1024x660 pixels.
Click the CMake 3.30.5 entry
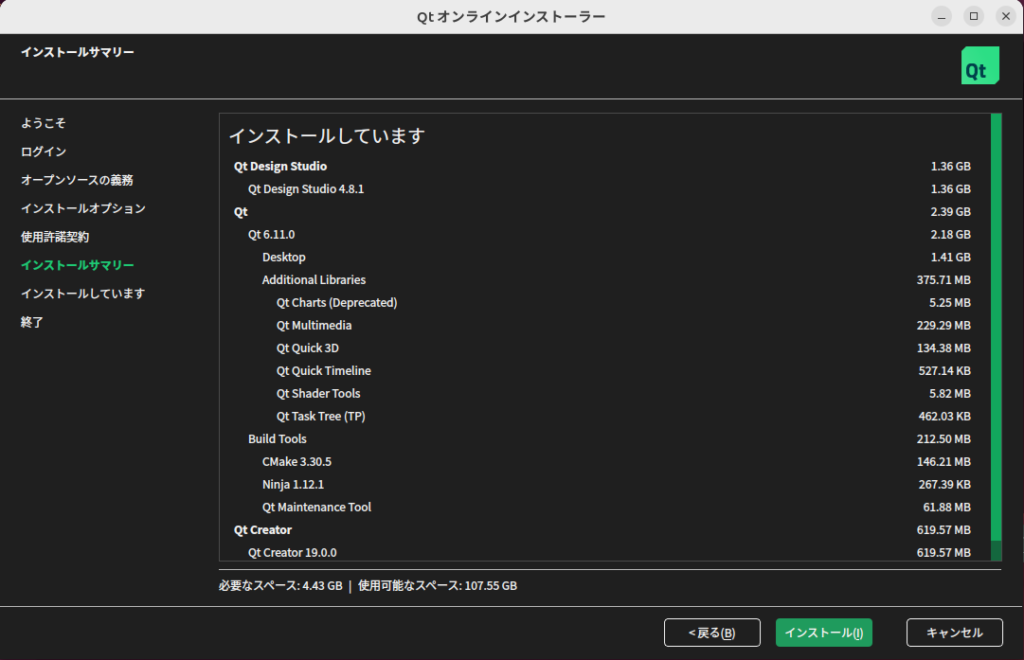(x=296, y=462)
